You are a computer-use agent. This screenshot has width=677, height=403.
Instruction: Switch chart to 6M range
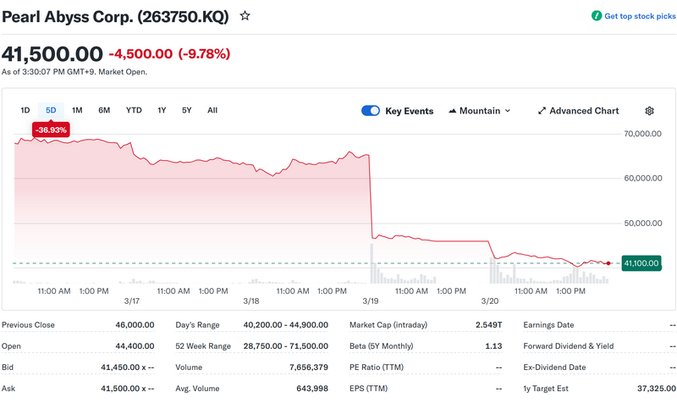(104, 111)
